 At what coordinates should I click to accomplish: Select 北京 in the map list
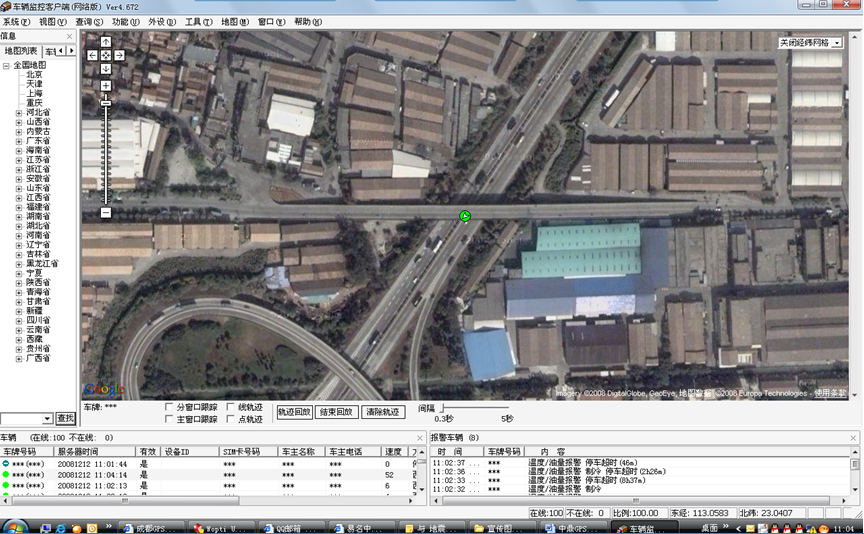coord(34,74)
